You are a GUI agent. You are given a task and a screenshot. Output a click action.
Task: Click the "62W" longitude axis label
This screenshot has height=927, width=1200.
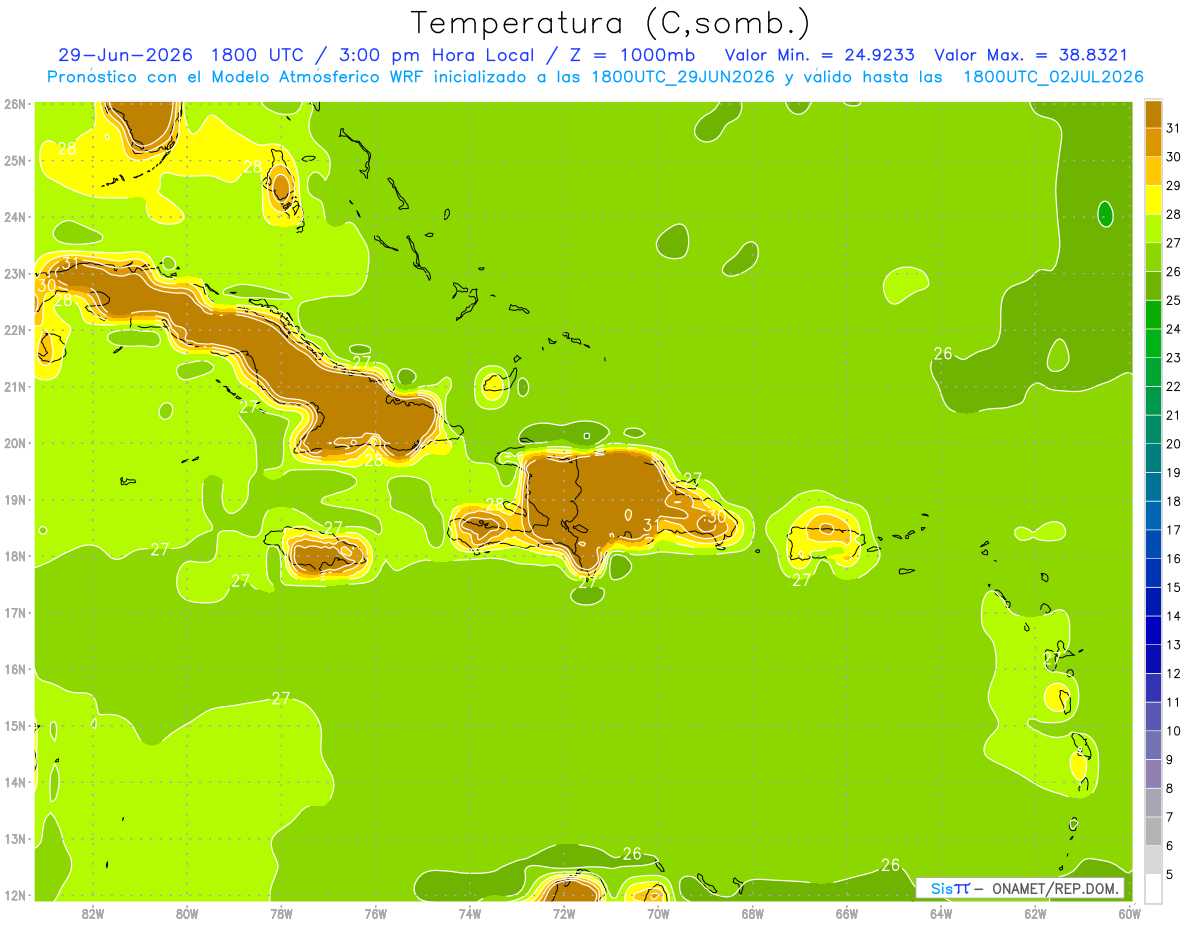tap(1036, 913)
